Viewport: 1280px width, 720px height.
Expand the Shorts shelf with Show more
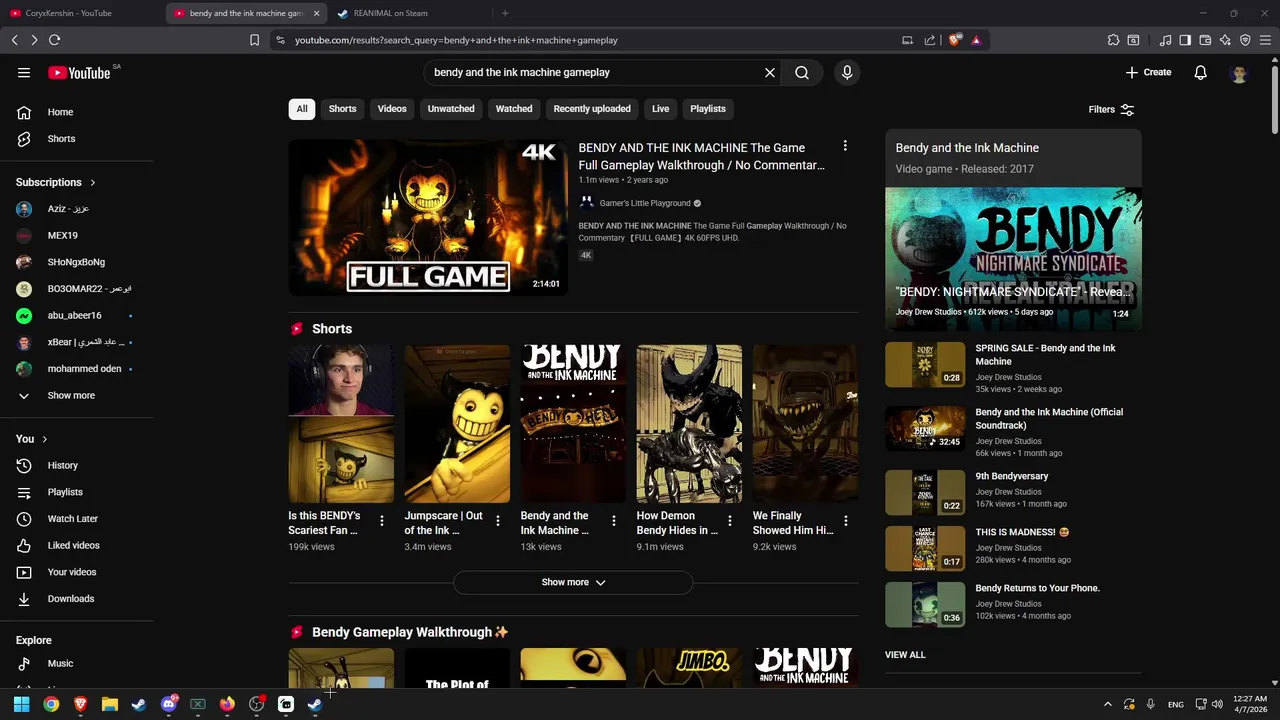click(573, 582)
